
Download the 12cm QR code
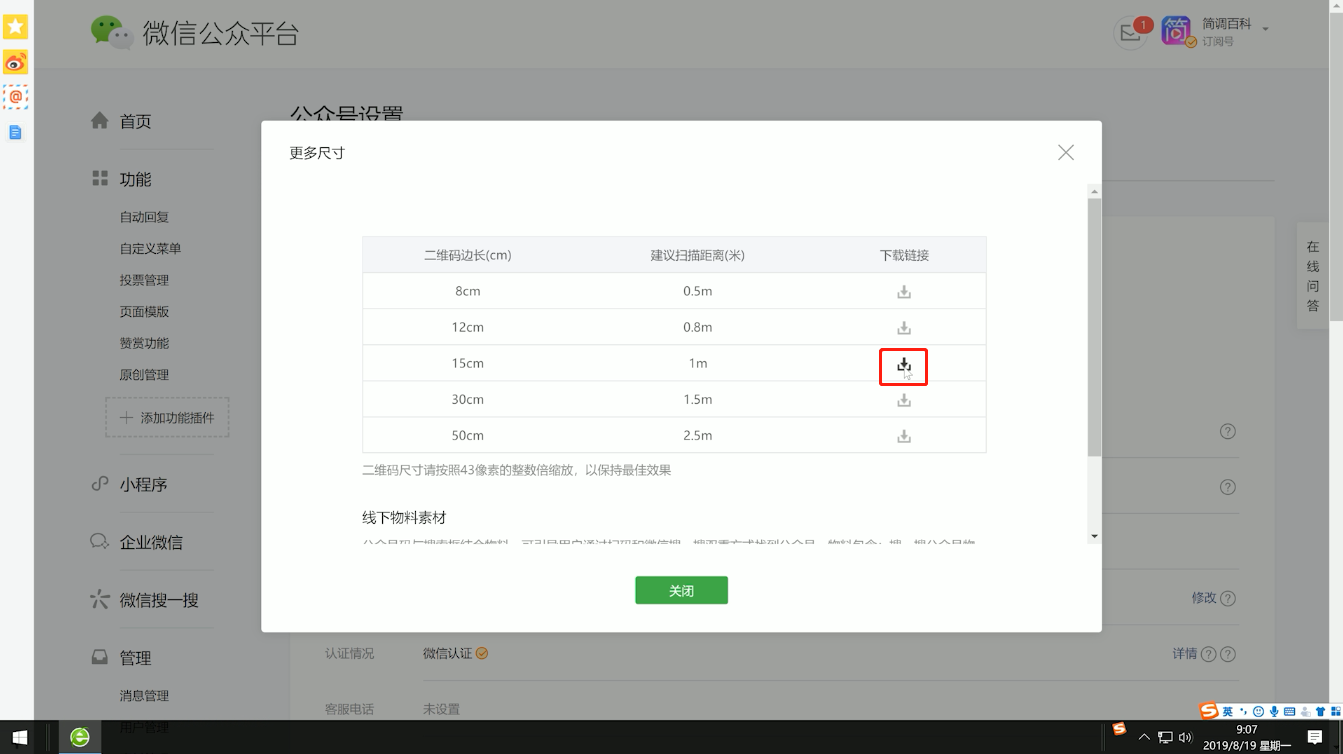pyautogui.click(x=904, y=328)
